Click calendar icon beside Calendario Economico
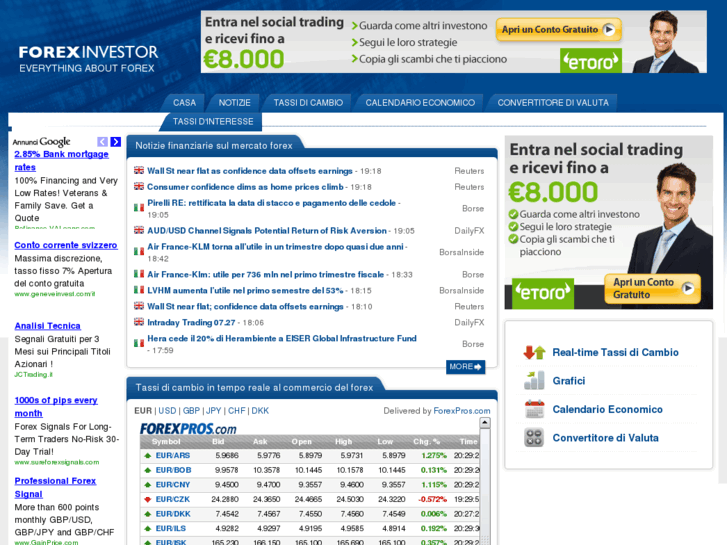The height and width of the screenshot is (545, 727). pos(534,410)
